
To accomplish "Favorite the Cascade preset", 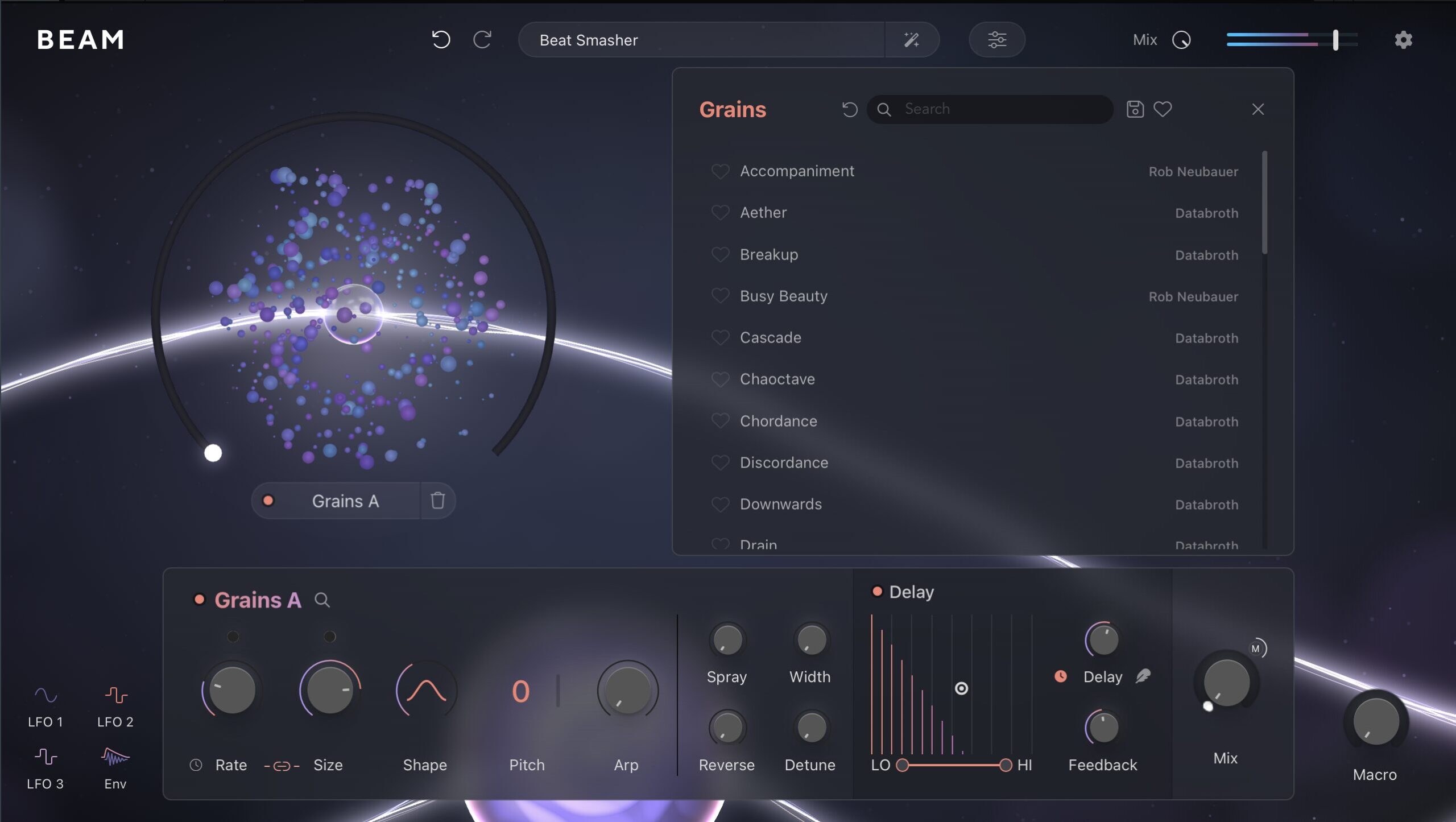I will pyautogui.click(x=720, y=338).
